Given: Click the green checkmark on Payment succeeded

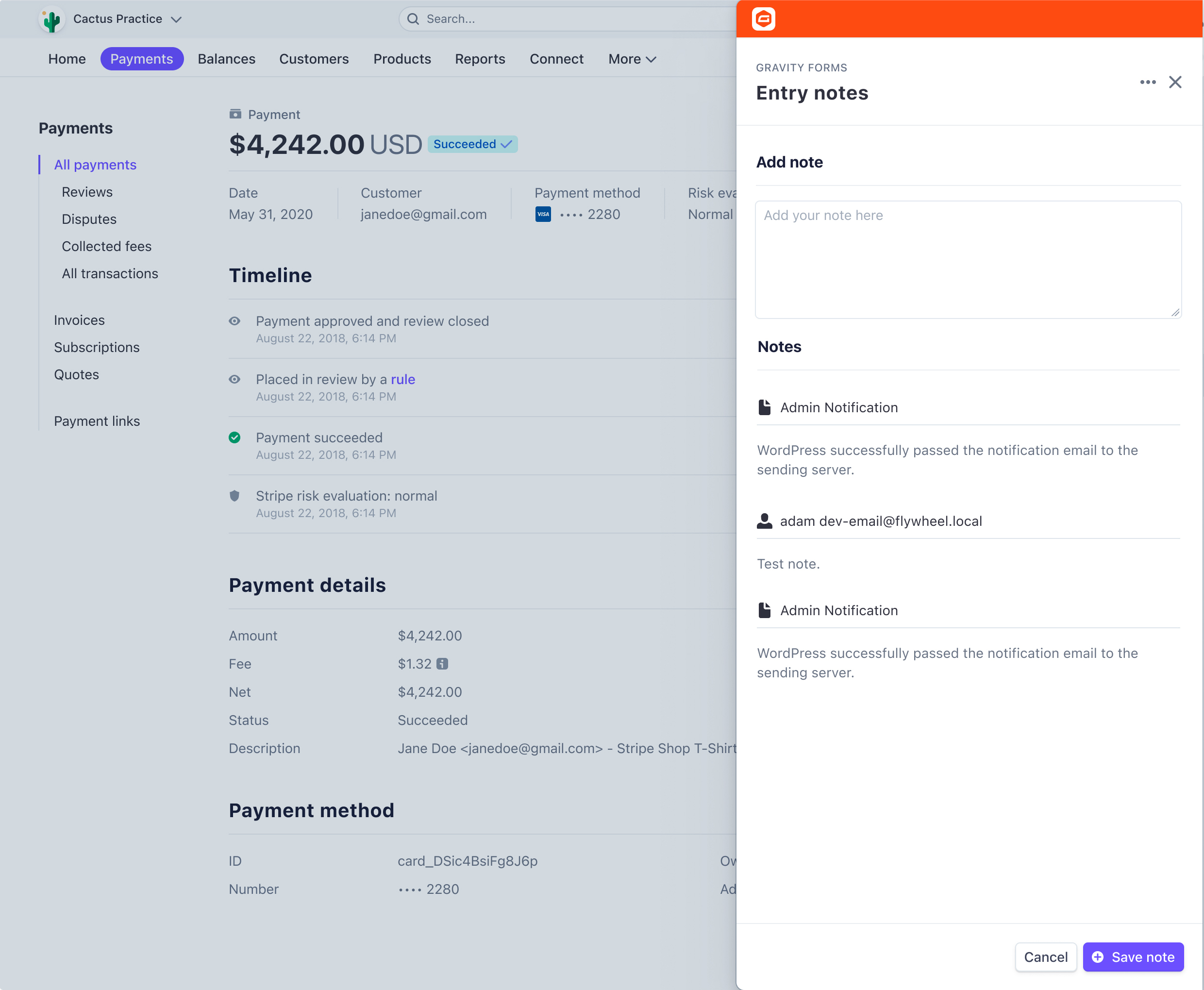Looking at the screenshot, I should (234, 437).
